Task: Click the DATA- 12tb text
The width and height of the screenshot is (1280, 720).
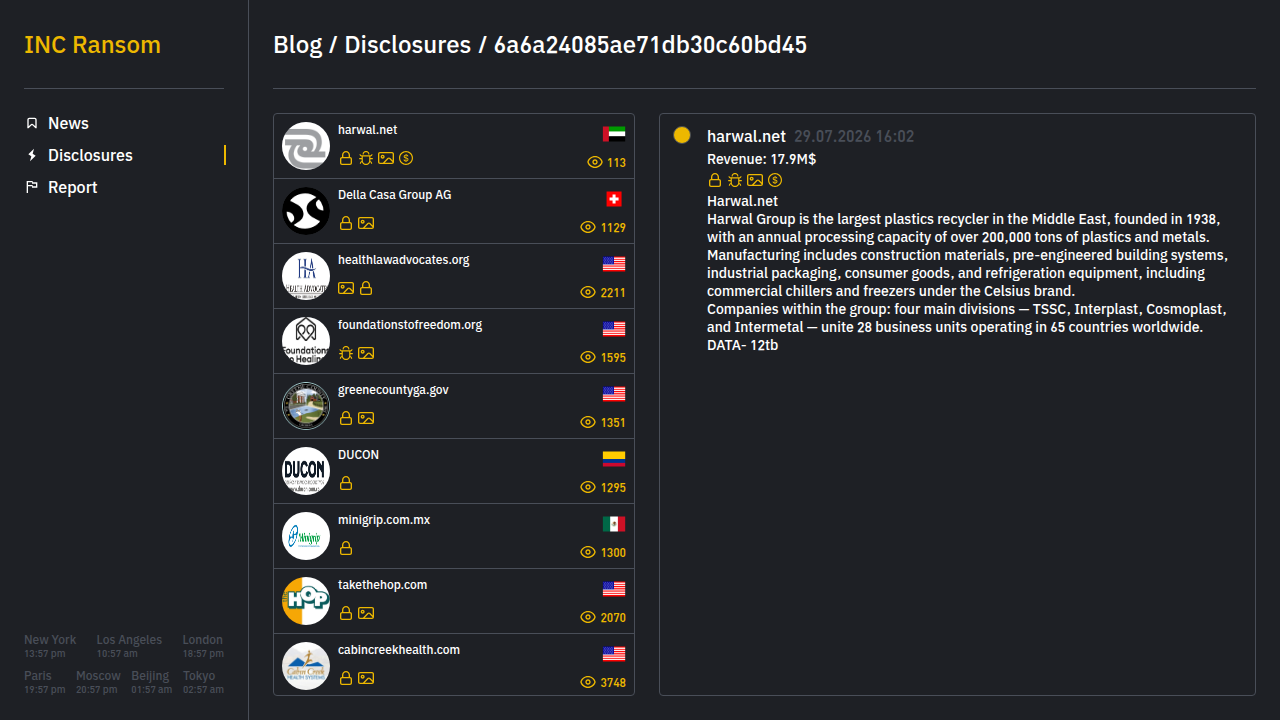Action: click(743, 345)
